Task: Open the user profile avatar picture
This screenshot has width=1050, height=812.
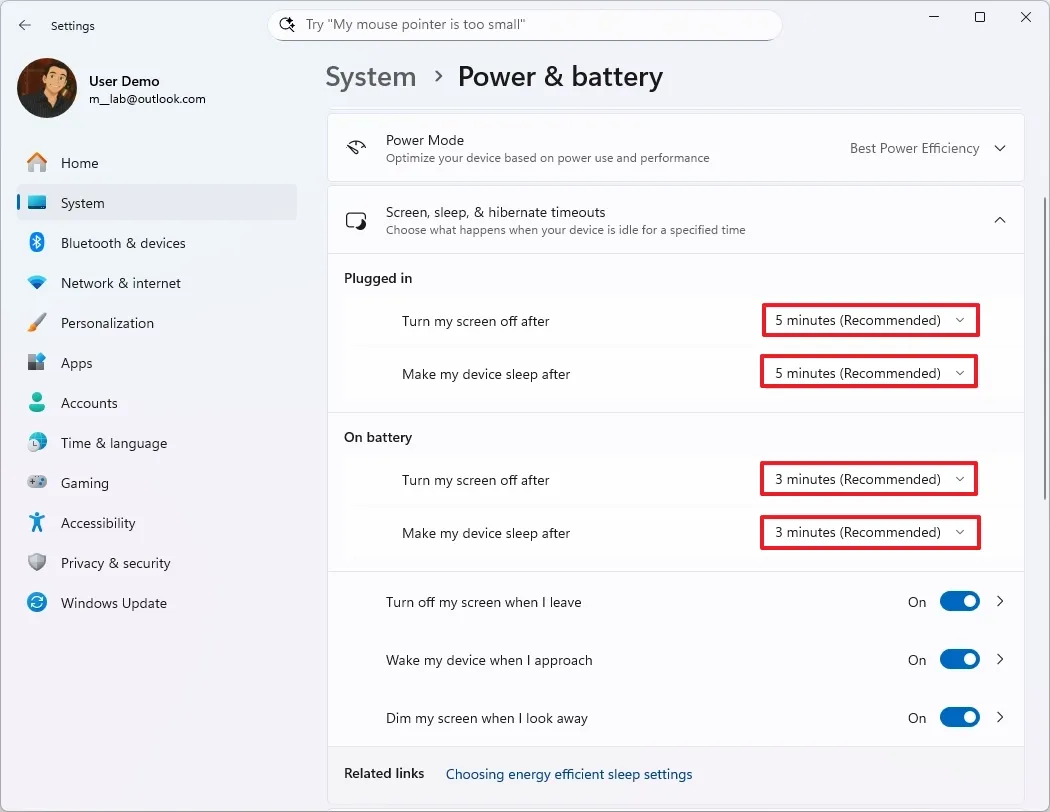Action: pos(46,88)
